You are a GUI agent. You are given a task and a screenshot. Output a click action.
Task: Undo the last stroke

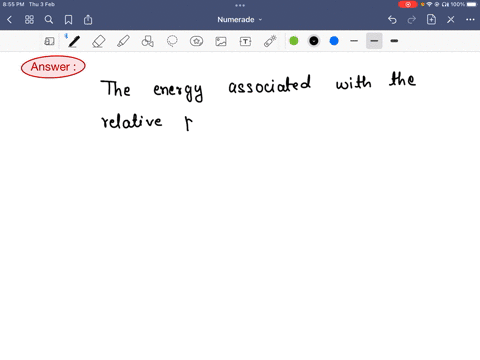(392, 20)
